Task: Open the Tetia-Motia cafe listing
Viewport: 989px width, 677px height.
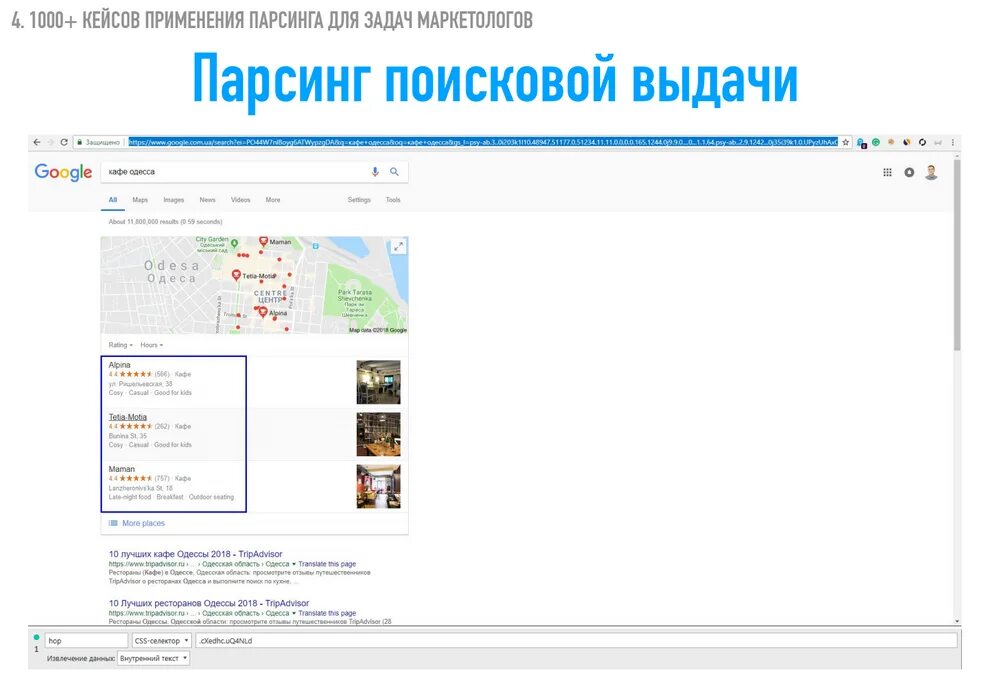Action: (127, 417)
